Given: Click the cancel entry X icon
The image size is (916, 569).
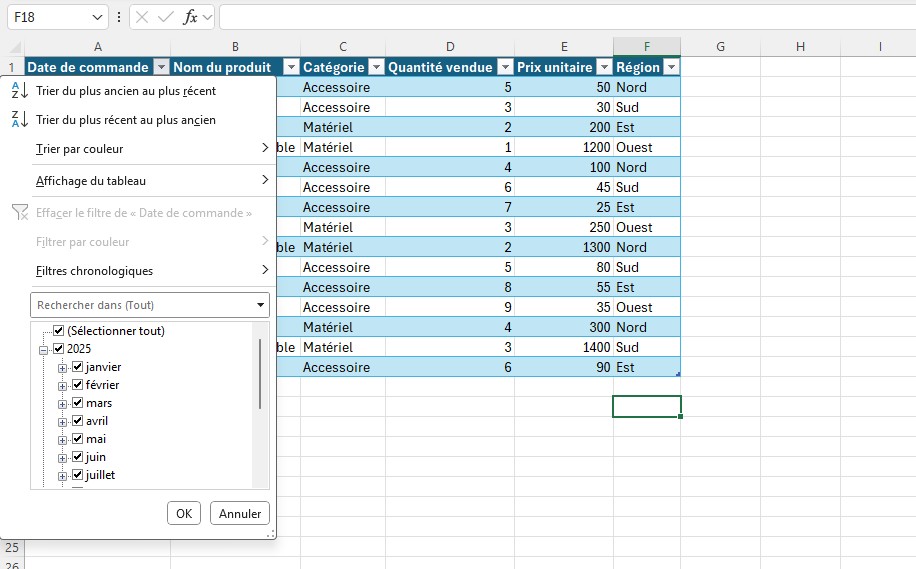Looking at the screenshot, I should click(143, 17).
